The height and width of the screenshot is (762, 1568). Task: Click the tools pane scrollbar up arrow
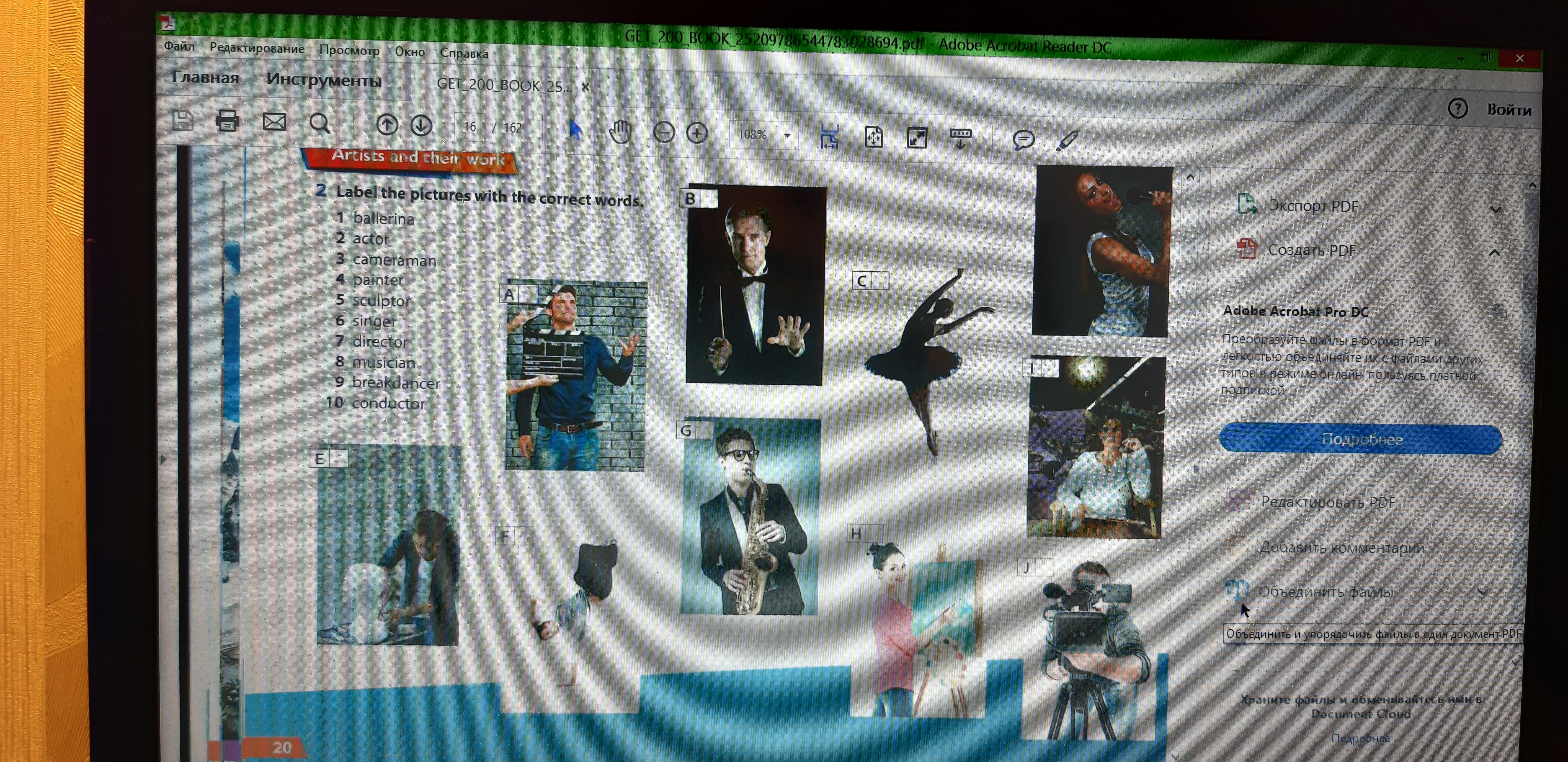coord(1531,184)
